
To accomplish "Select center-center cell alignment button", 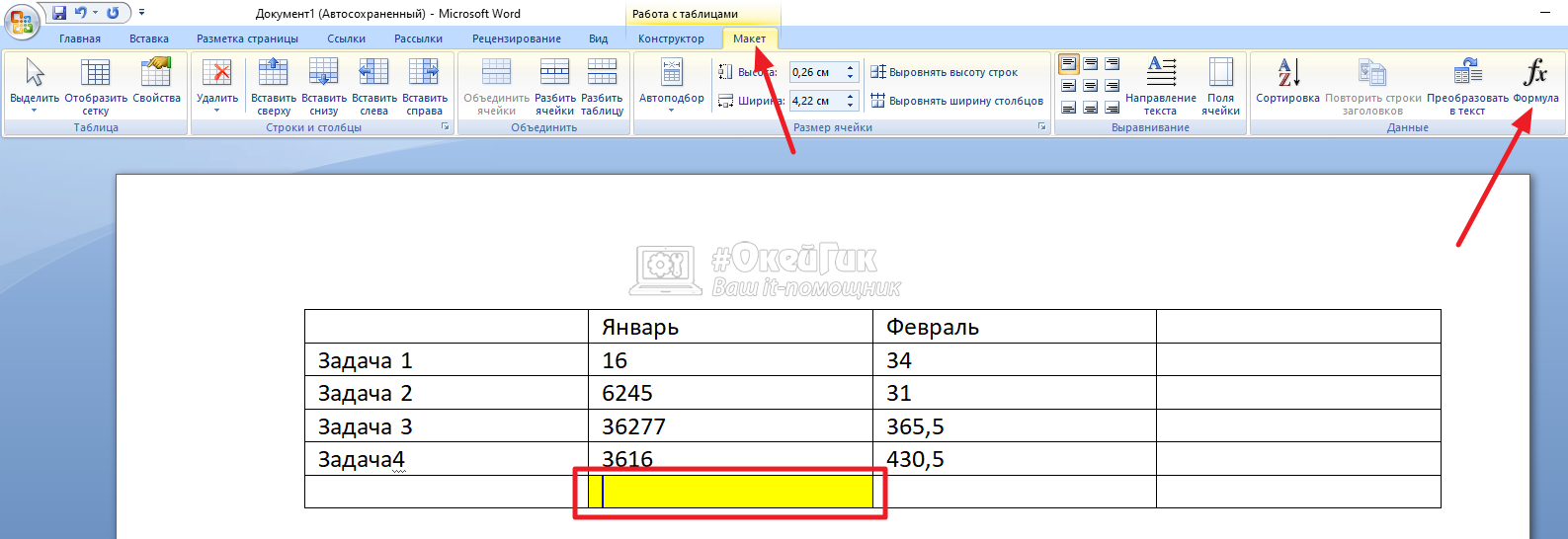I will pos(1091,86).
